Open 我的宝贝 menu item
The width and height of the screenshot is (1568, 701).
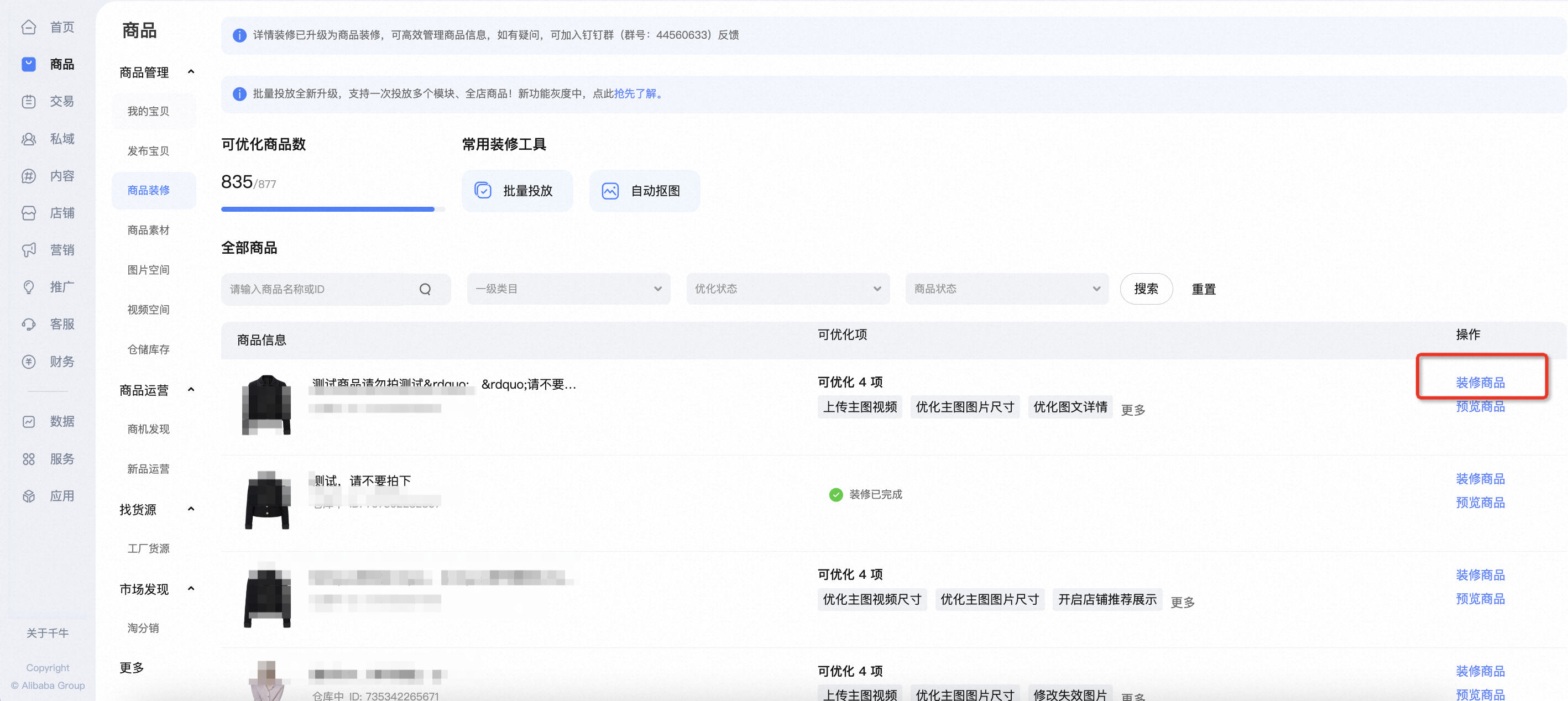point(148,111)
